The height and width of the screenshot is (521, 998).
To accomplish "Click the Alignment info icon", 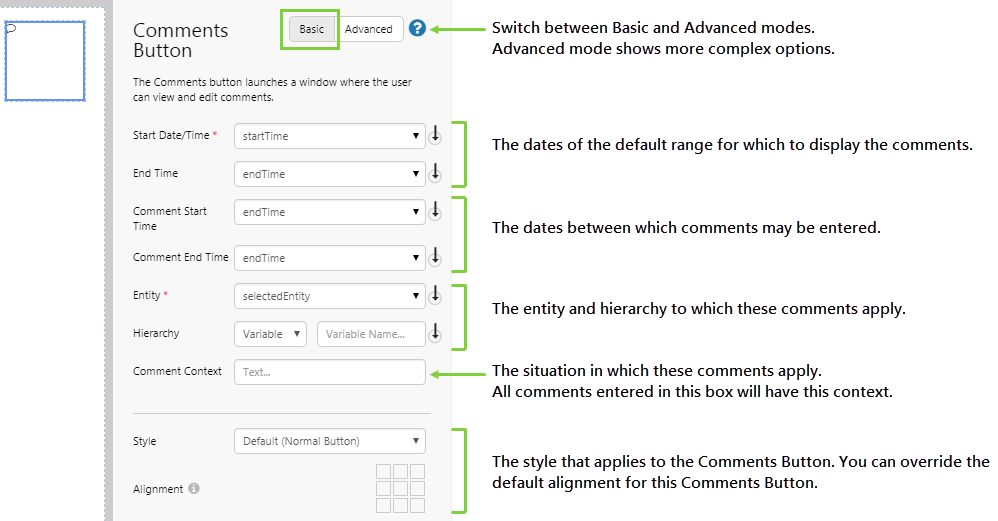I will click(x=194, y=489).
